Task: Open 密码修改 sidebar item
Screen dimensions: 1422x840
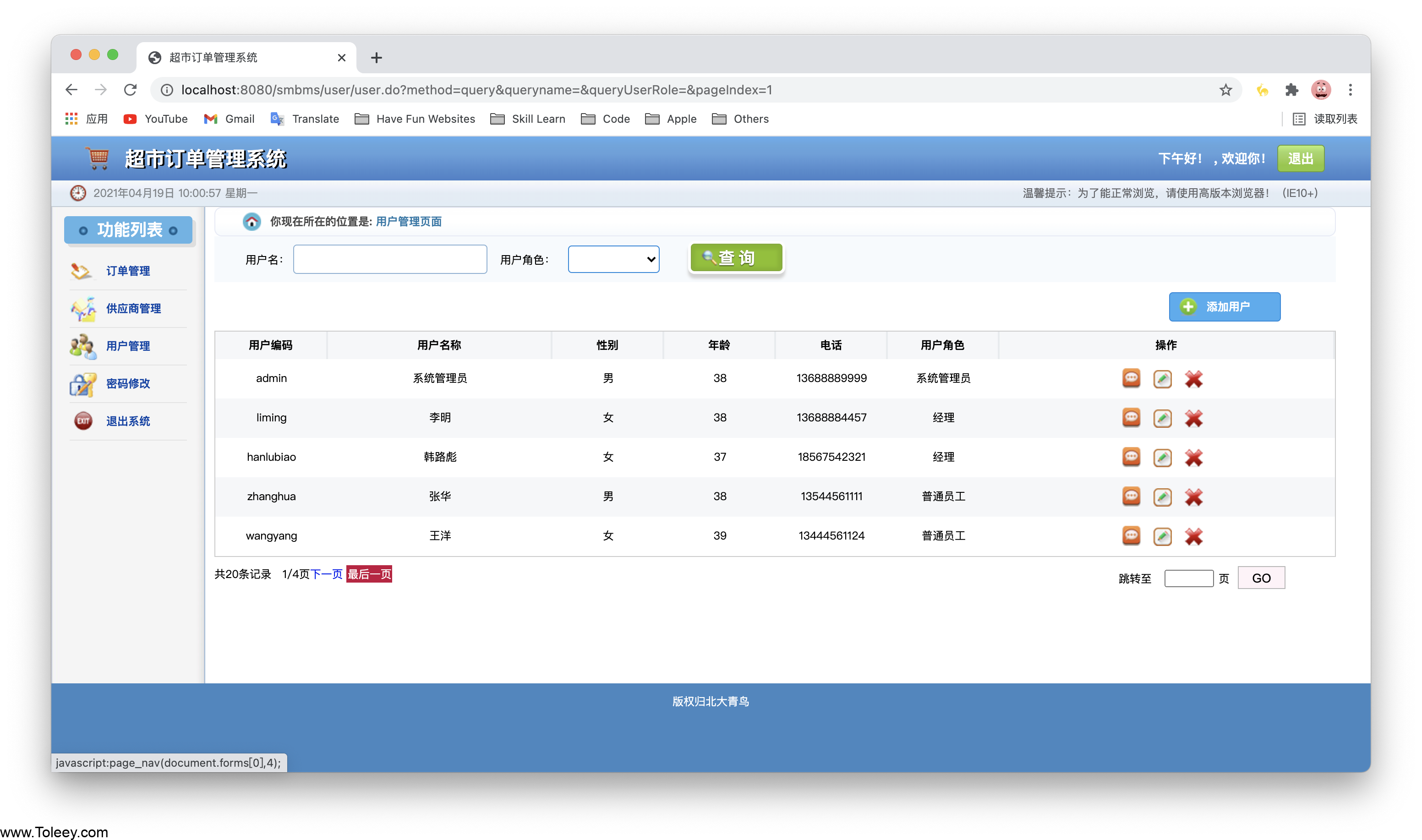Action: [128, 384]
